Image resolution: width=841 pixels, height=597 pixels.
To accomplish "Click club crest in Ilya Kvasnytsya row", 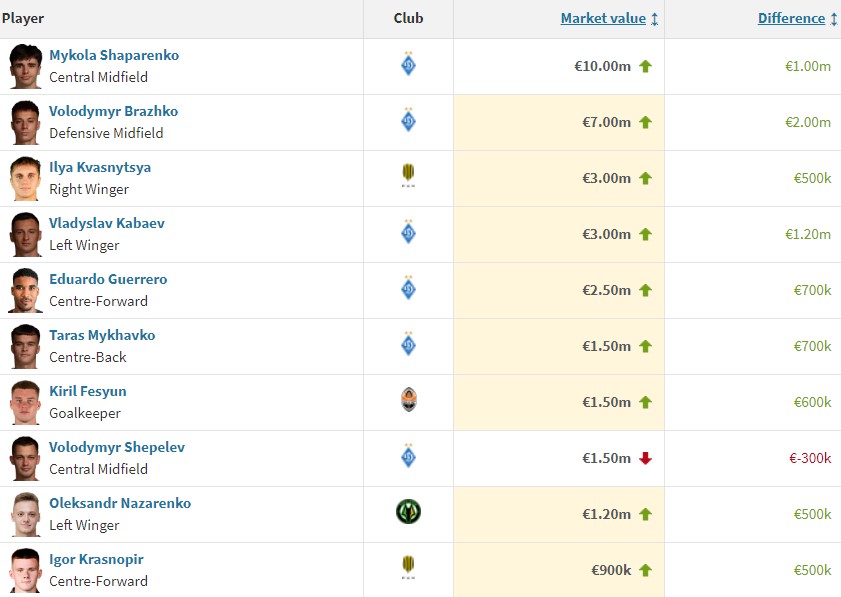I will tap(408, 178).
